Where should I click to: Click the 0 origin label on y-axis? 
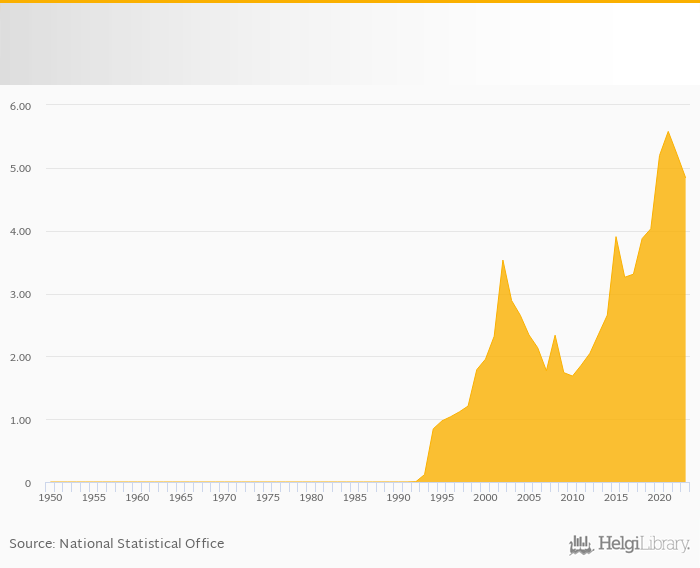point(28,484)
